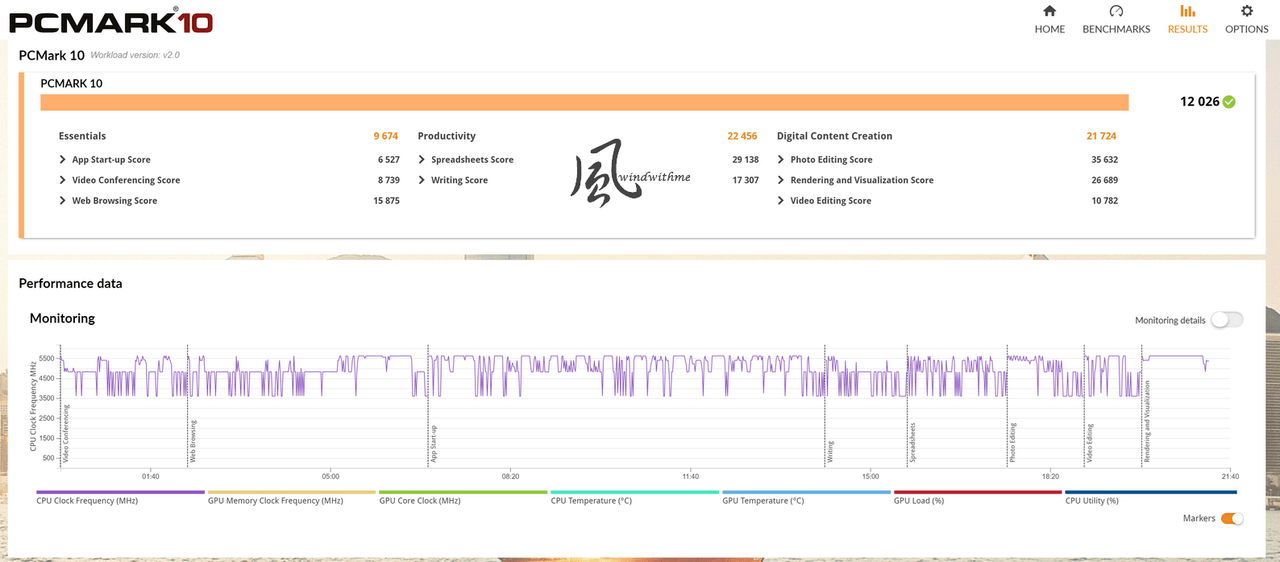Select CPU Clock Frequency (MHz) legend
Screen dimensions: 1280x562
pos(87,500)
